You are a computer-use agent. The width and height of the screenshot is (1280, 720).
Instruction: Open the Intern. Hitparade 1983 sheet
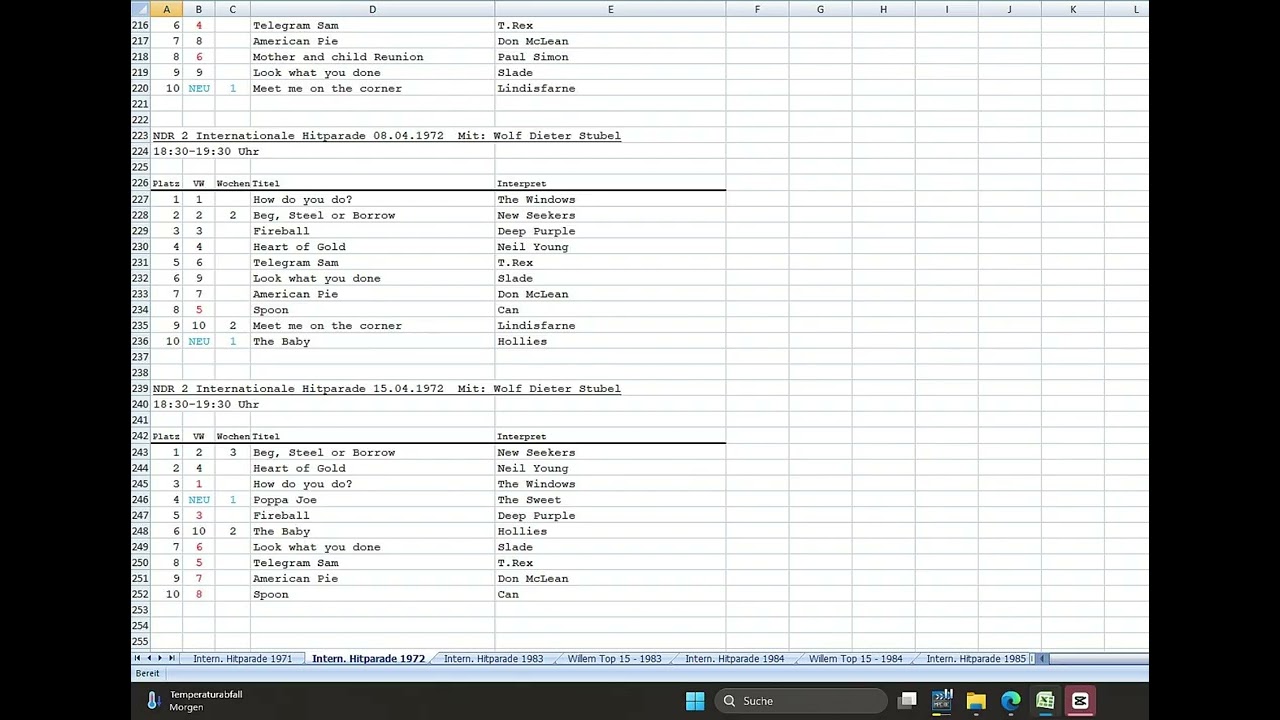pos(493,659)
